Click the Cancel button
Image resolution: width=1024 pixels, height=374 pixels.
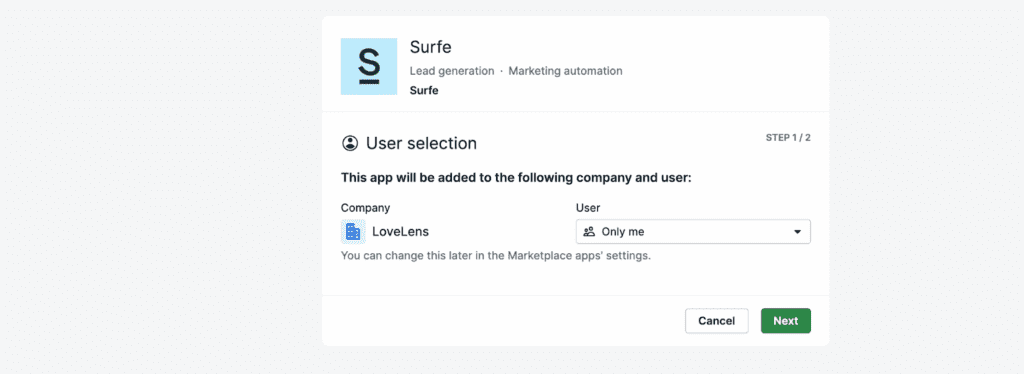pos(716,320)
